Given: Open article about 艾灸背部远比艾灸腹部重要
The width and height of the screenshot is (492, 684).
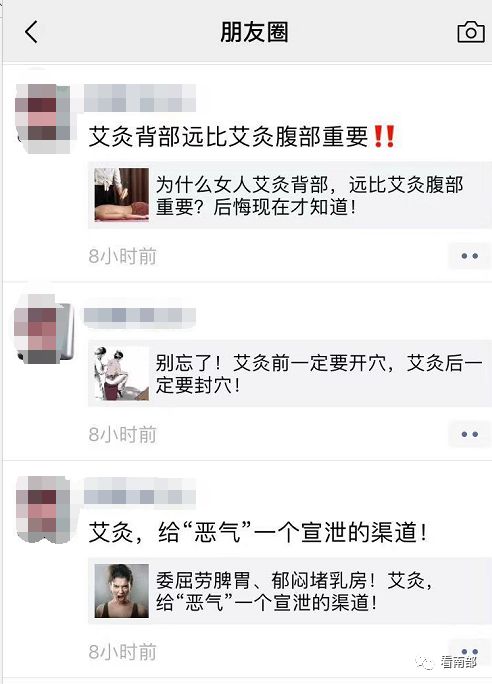Looking at the screenshot, I should (290, 195).
